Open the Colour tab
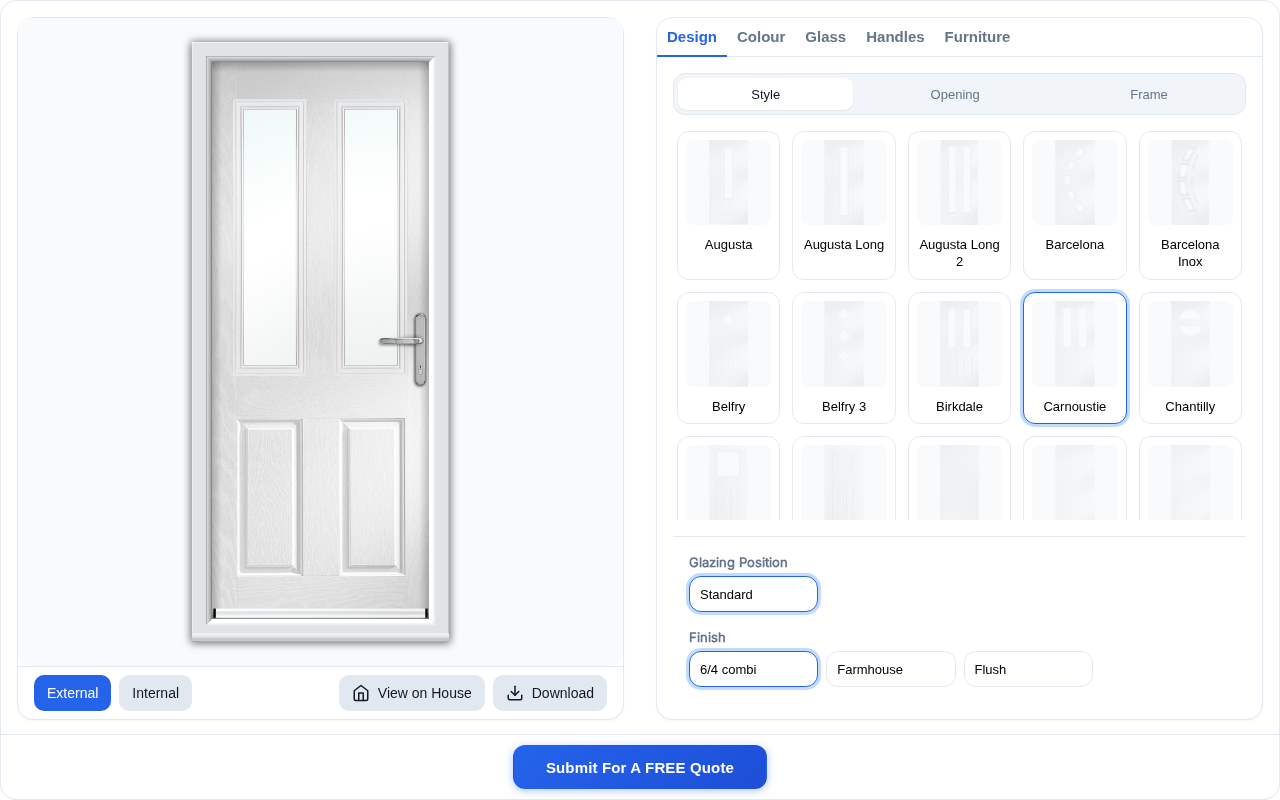The image size is (1280, 800). (x=761, y=37)
